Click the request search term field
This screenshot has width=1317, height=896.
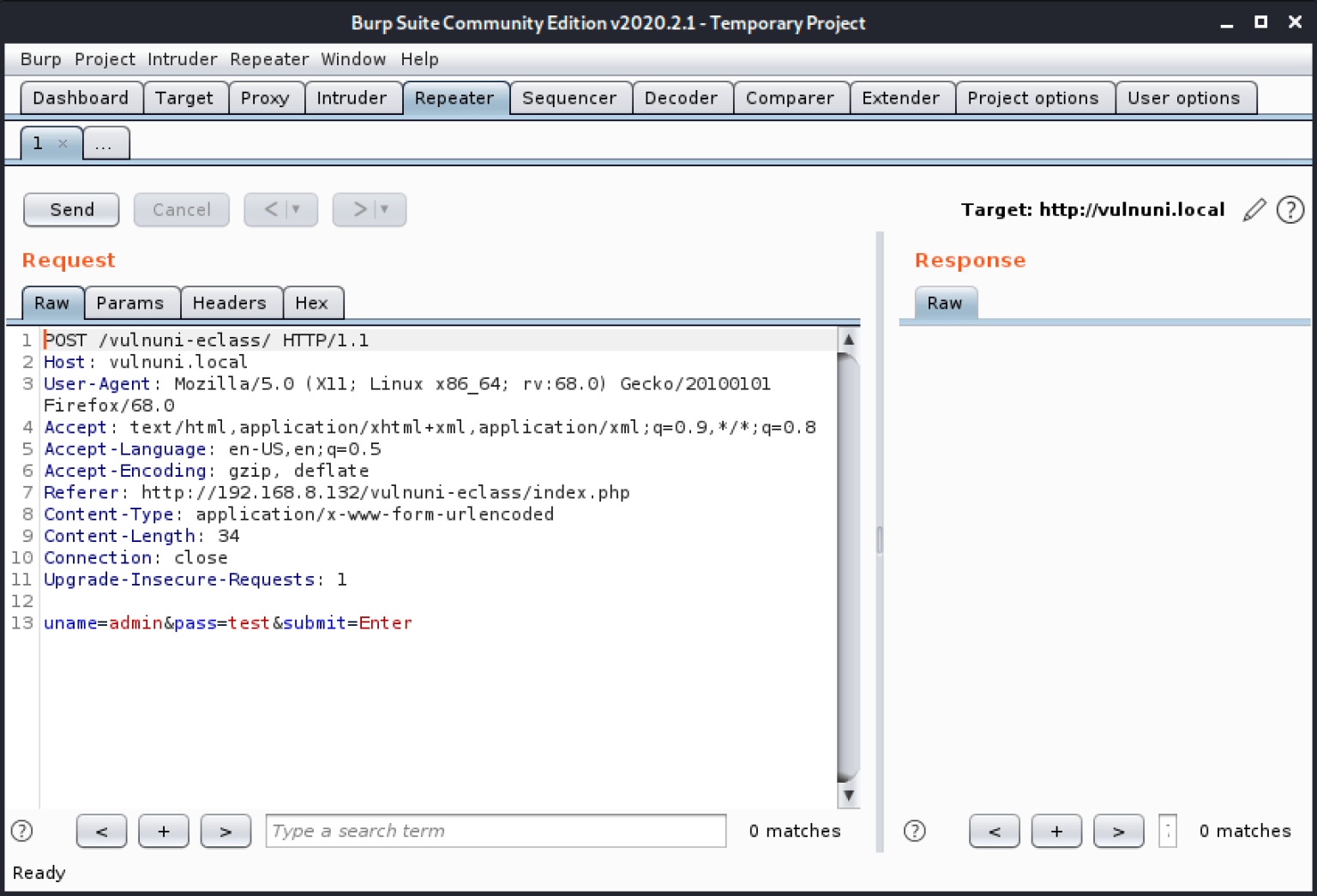(x=496, y=831)
